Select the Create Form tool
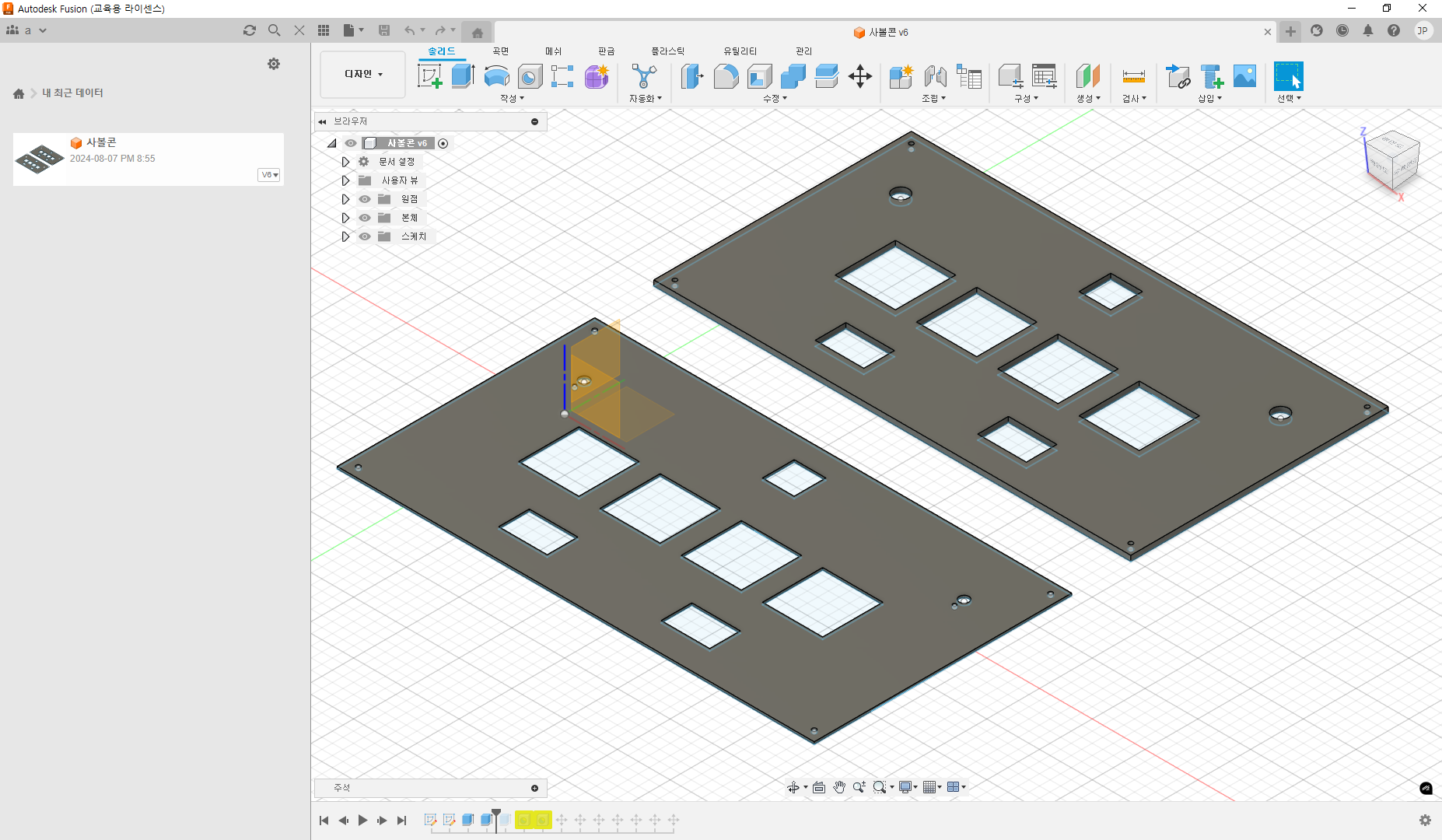 coord(597,76)
